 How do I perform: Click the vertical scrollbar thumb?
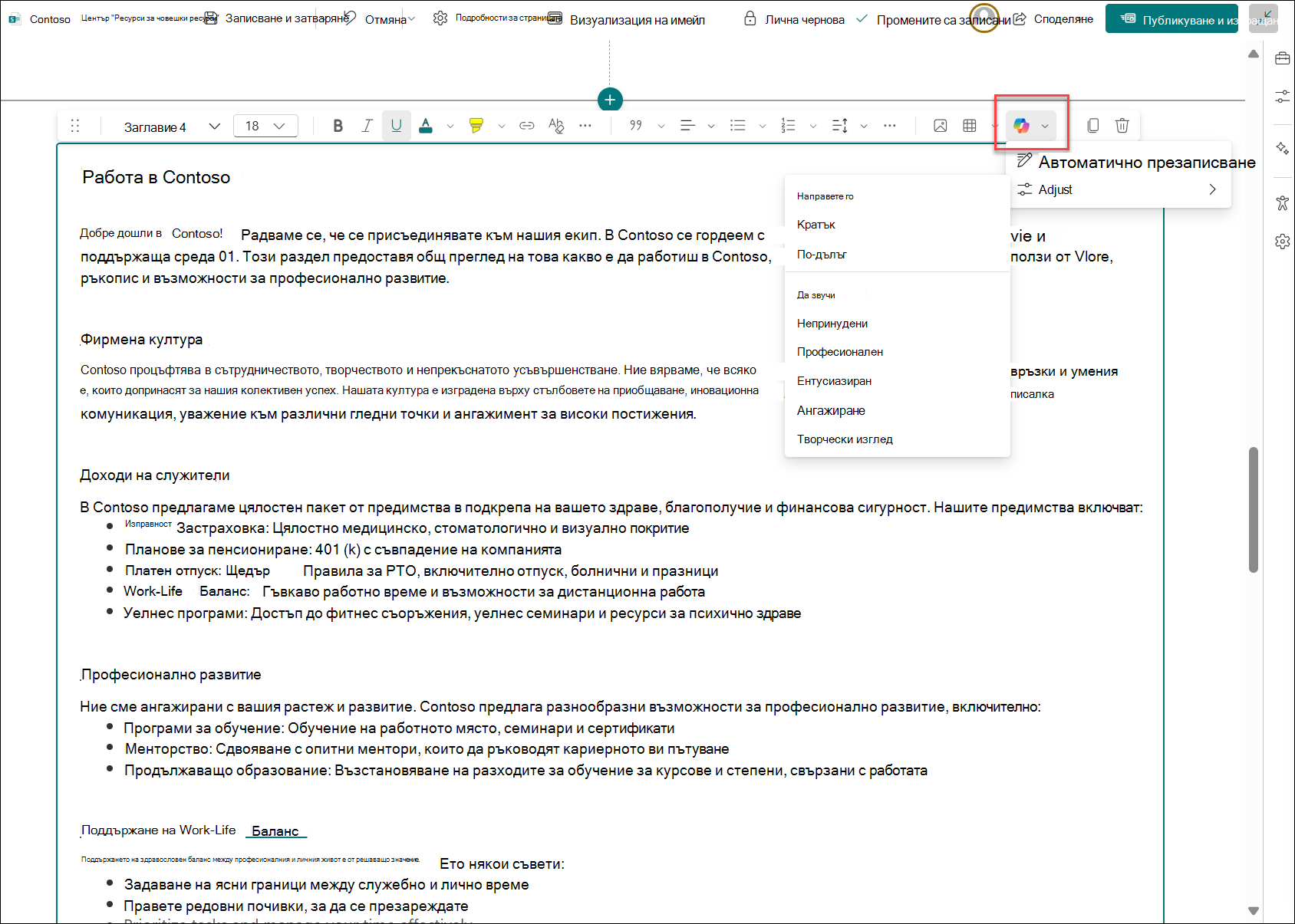(x=1254, y=509)
